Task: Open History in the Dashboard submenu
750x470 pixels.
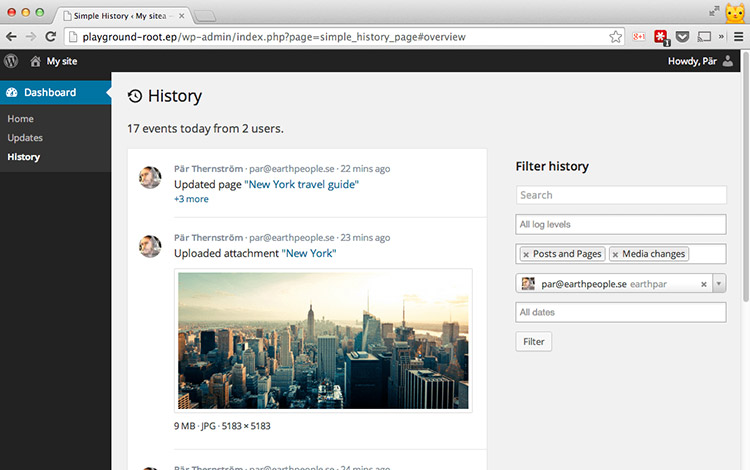Action: (23, 157)
